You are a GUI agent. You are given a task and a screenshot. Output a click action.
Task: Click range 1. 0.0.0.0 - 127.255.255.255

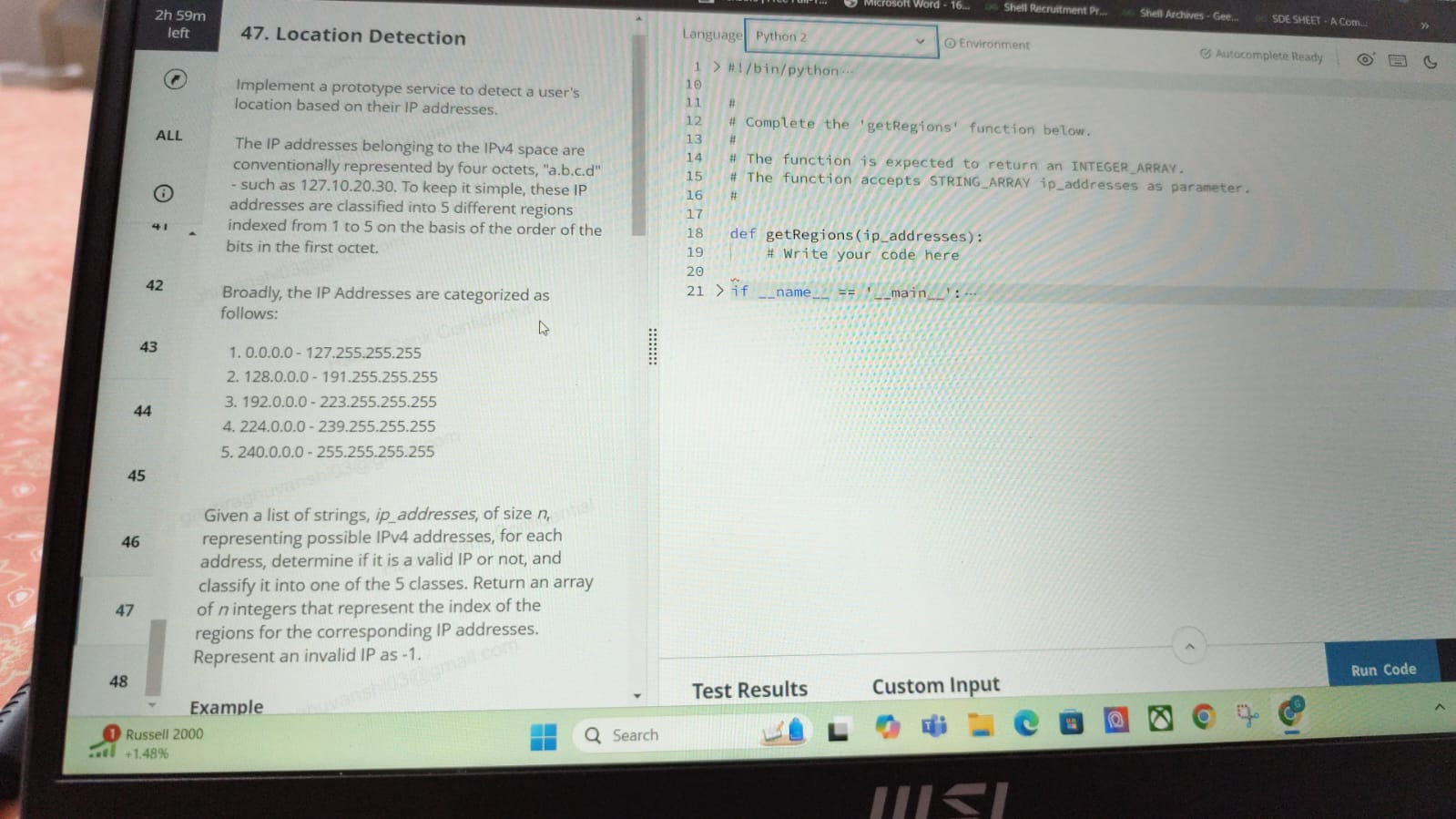(325, 353)
